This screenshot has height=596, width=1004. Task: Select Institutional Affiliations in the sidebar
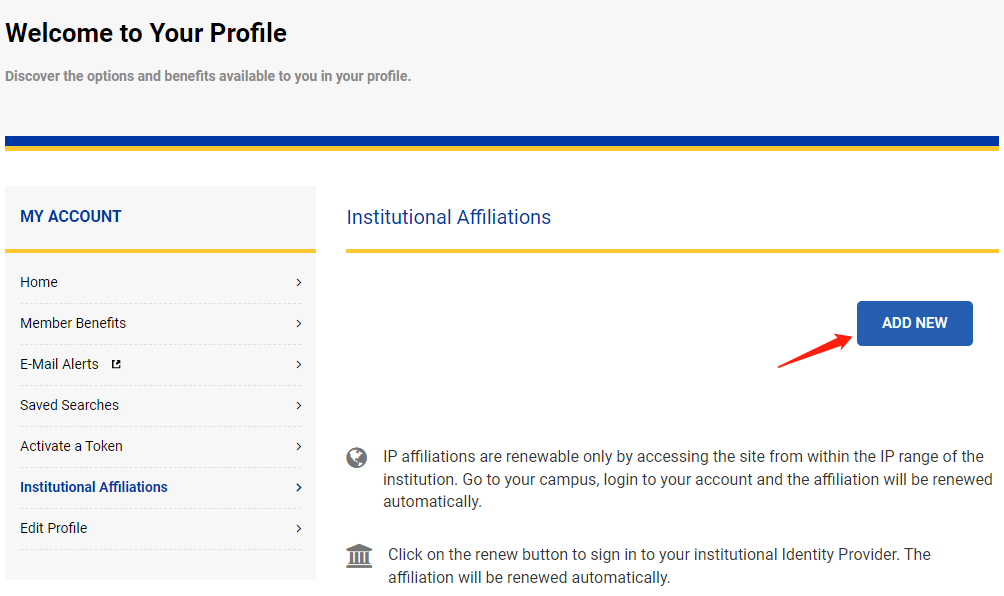(94, 487)
